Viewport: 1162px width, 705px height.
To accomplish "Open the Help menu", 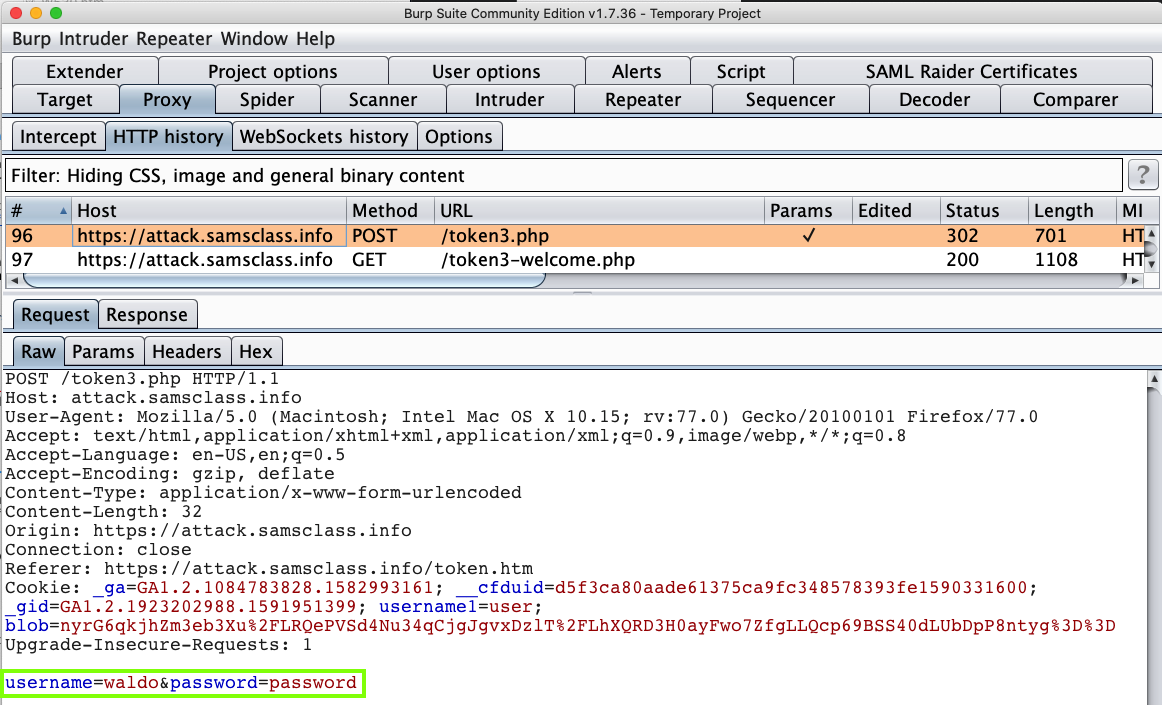I will tap(316, 39).
